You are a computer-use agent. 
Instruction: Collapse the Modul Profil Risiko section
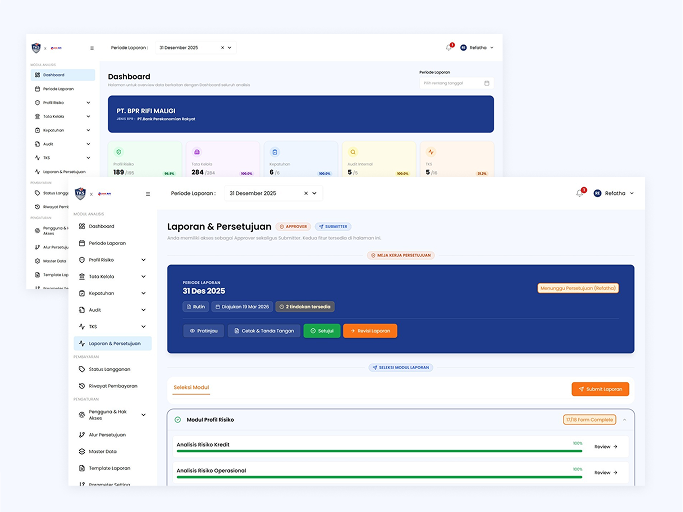pos(627,420)
